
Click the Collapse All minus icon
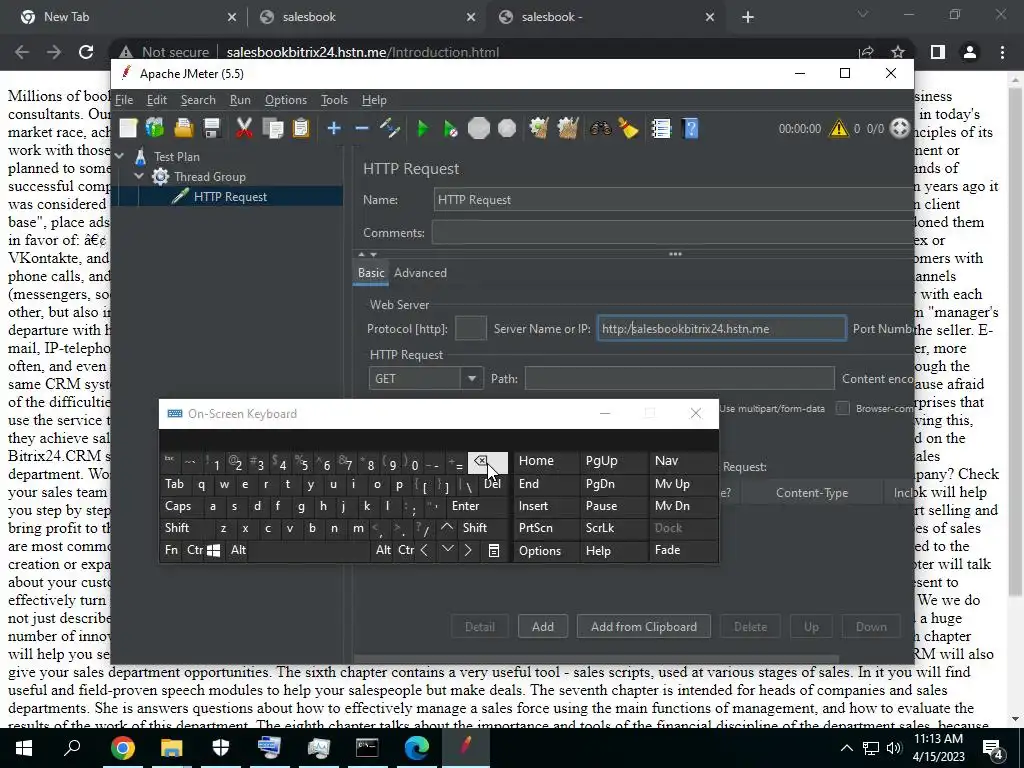pos(361,128)
